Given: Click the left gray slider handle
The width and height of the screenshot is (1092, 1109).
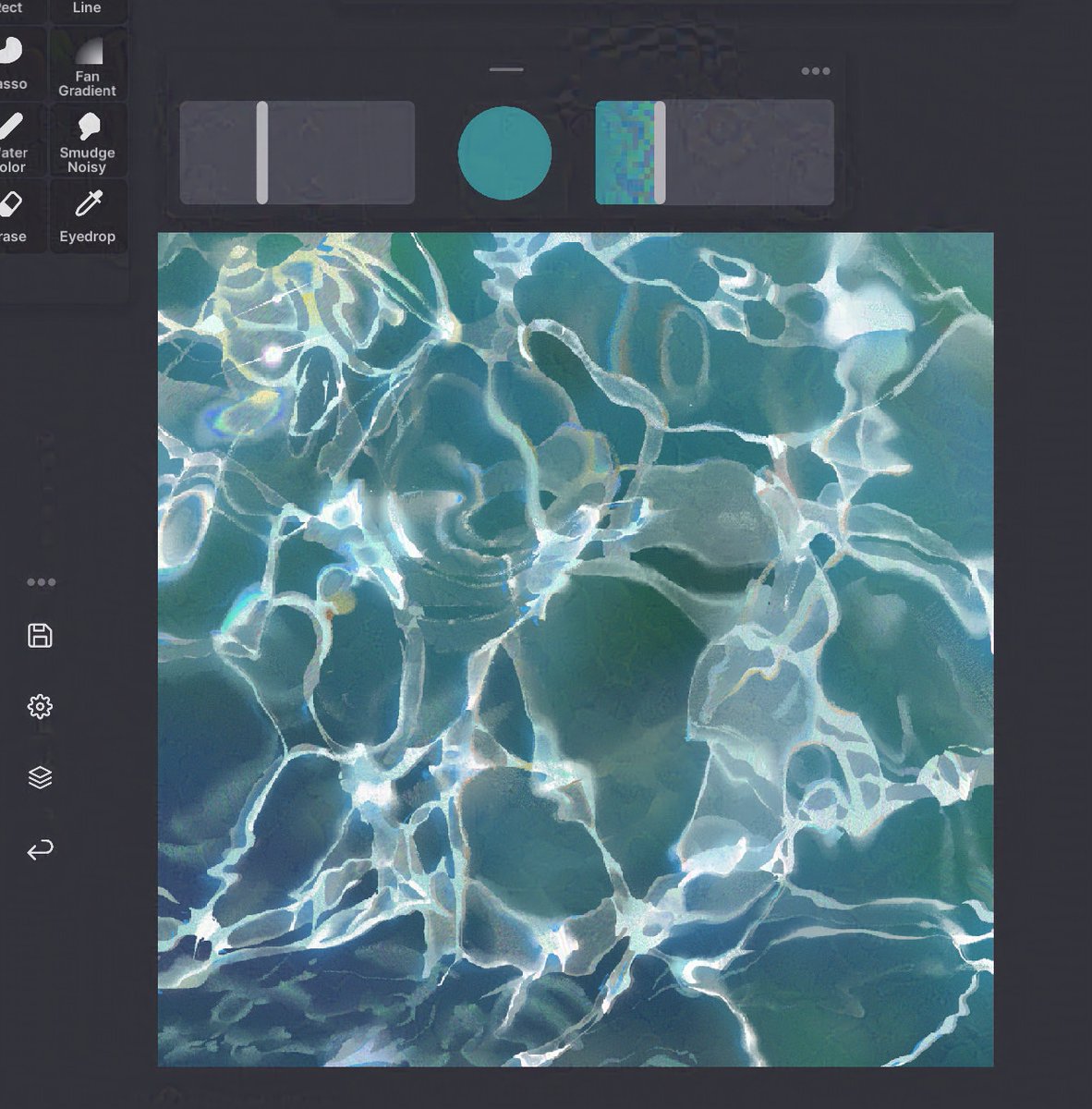Looking at the screenshot, I should [262, 152].
